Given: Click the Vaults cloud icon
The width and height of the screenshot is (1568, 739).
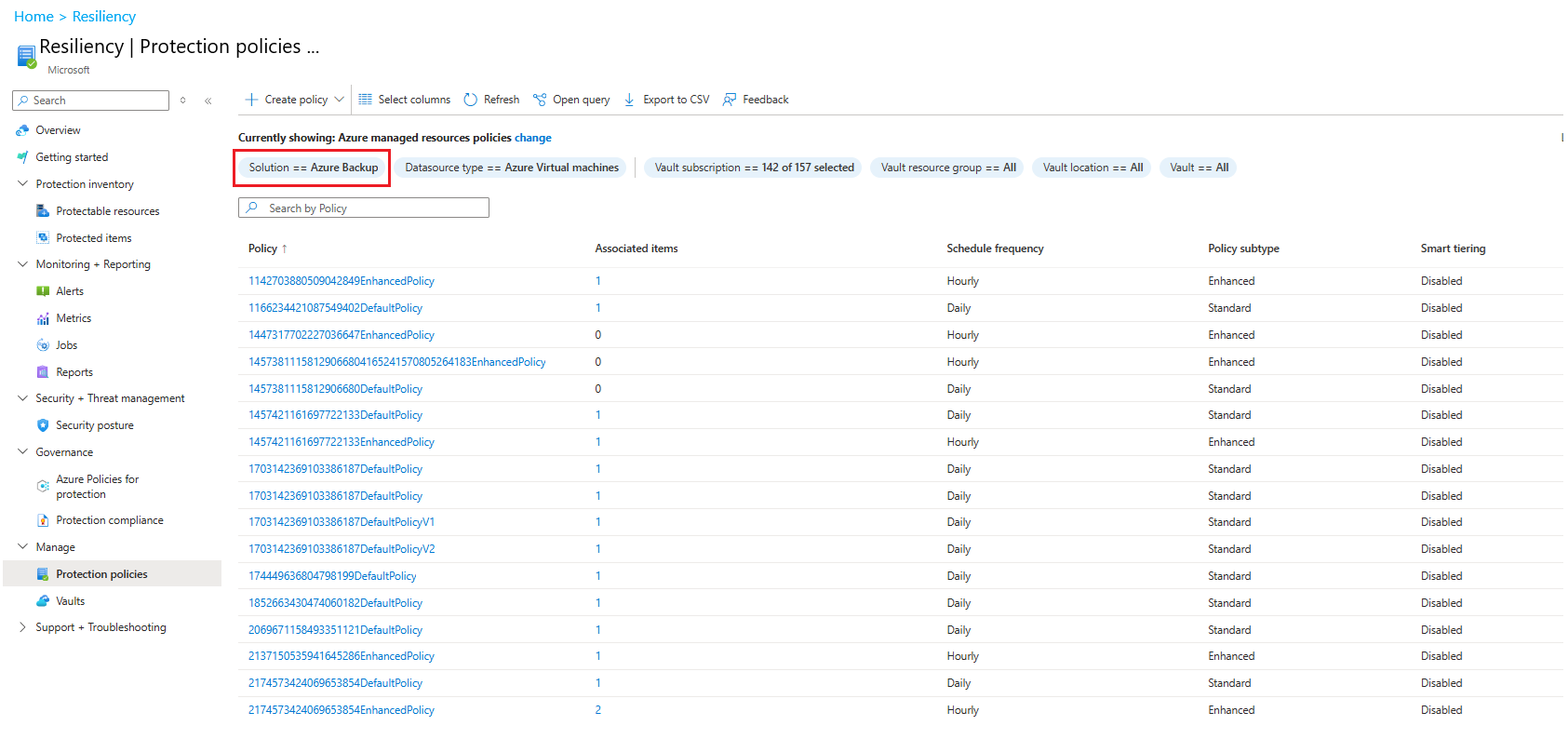Looking at the screenshot, I should tap(43, 601).
